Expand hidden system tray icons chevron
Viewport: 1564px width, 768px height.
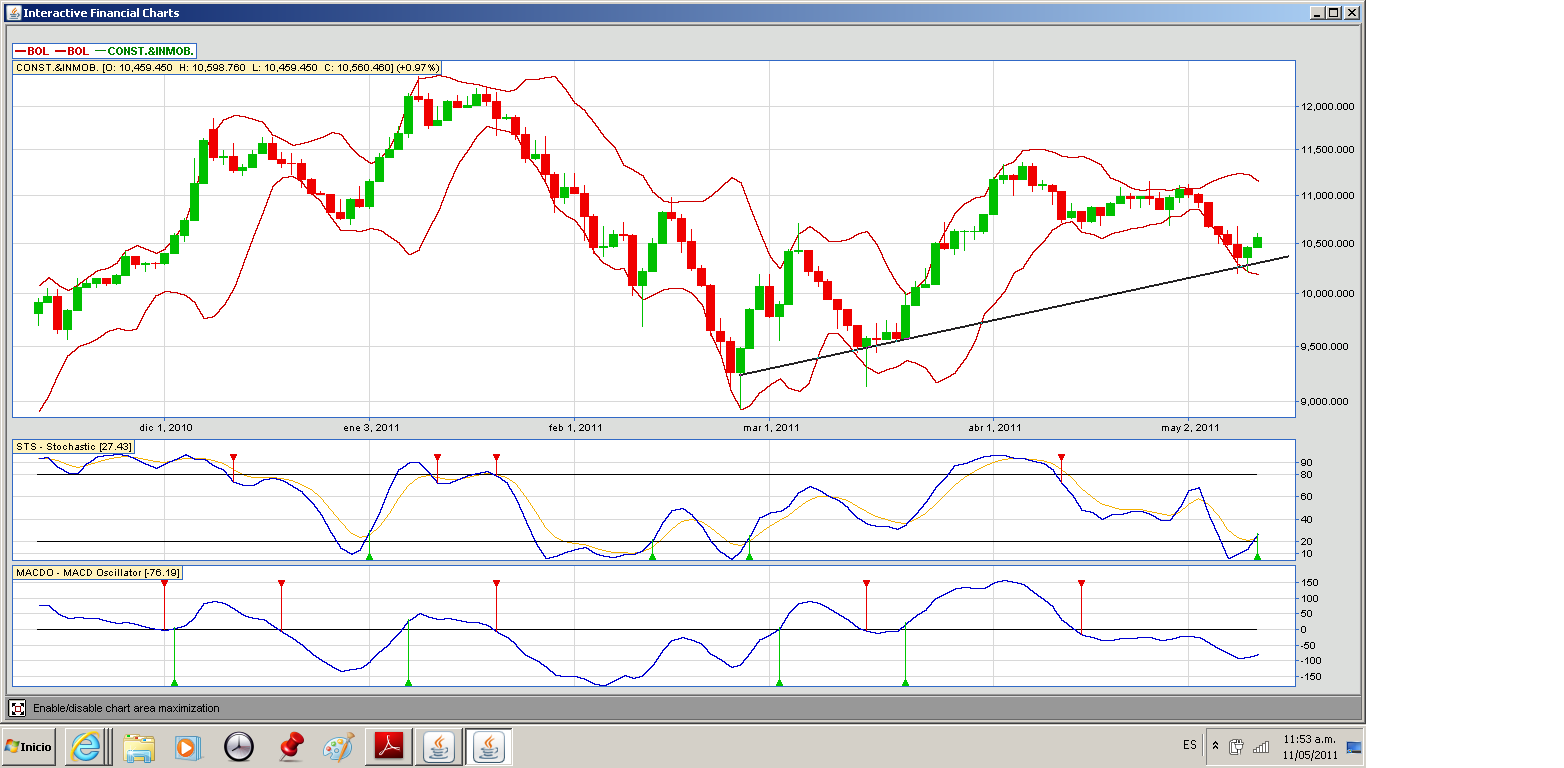coord(1215,746)
